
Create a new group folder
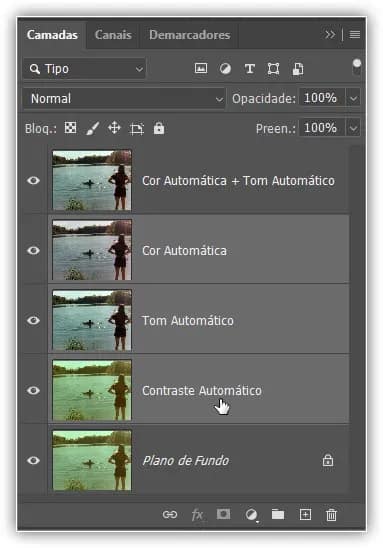(278, 514)
